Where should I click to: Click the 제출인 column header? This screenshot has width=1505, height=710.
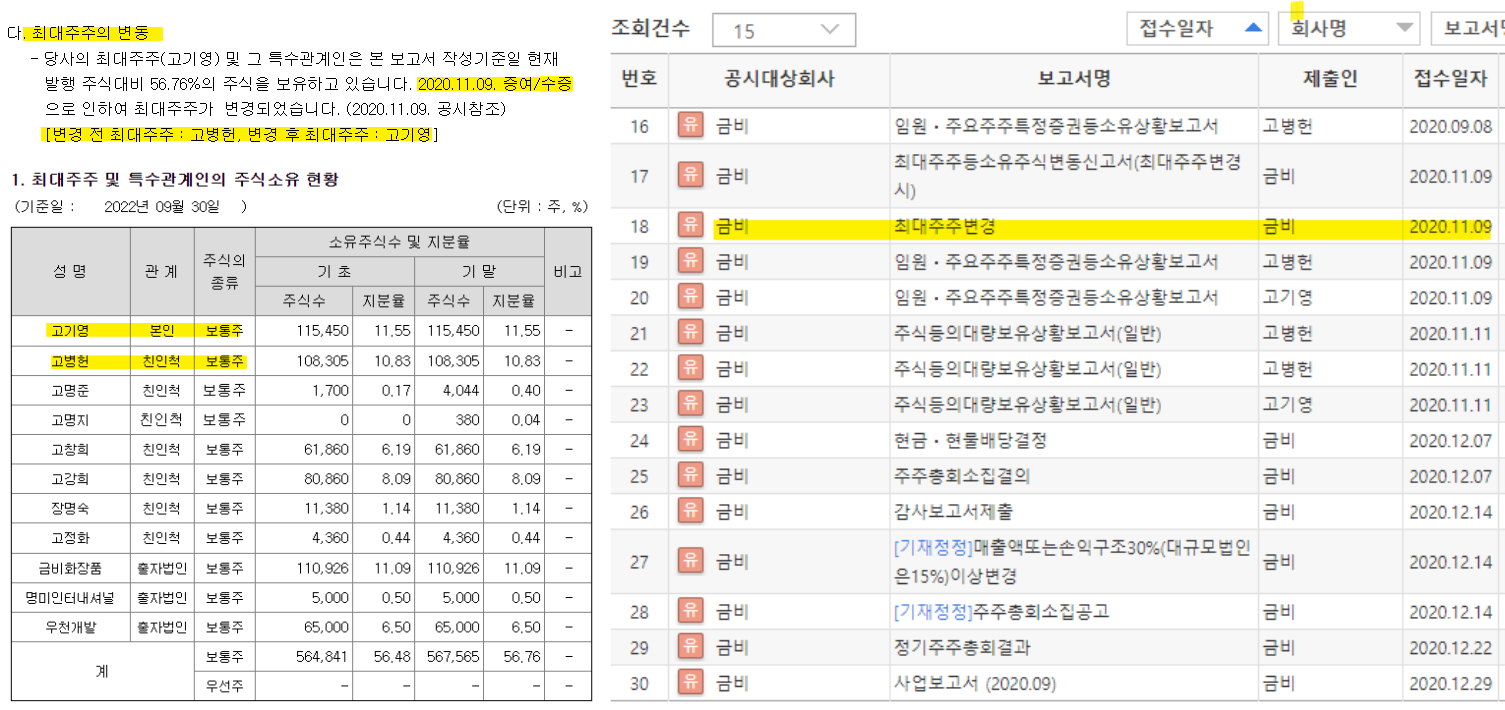coord(1329,80)
